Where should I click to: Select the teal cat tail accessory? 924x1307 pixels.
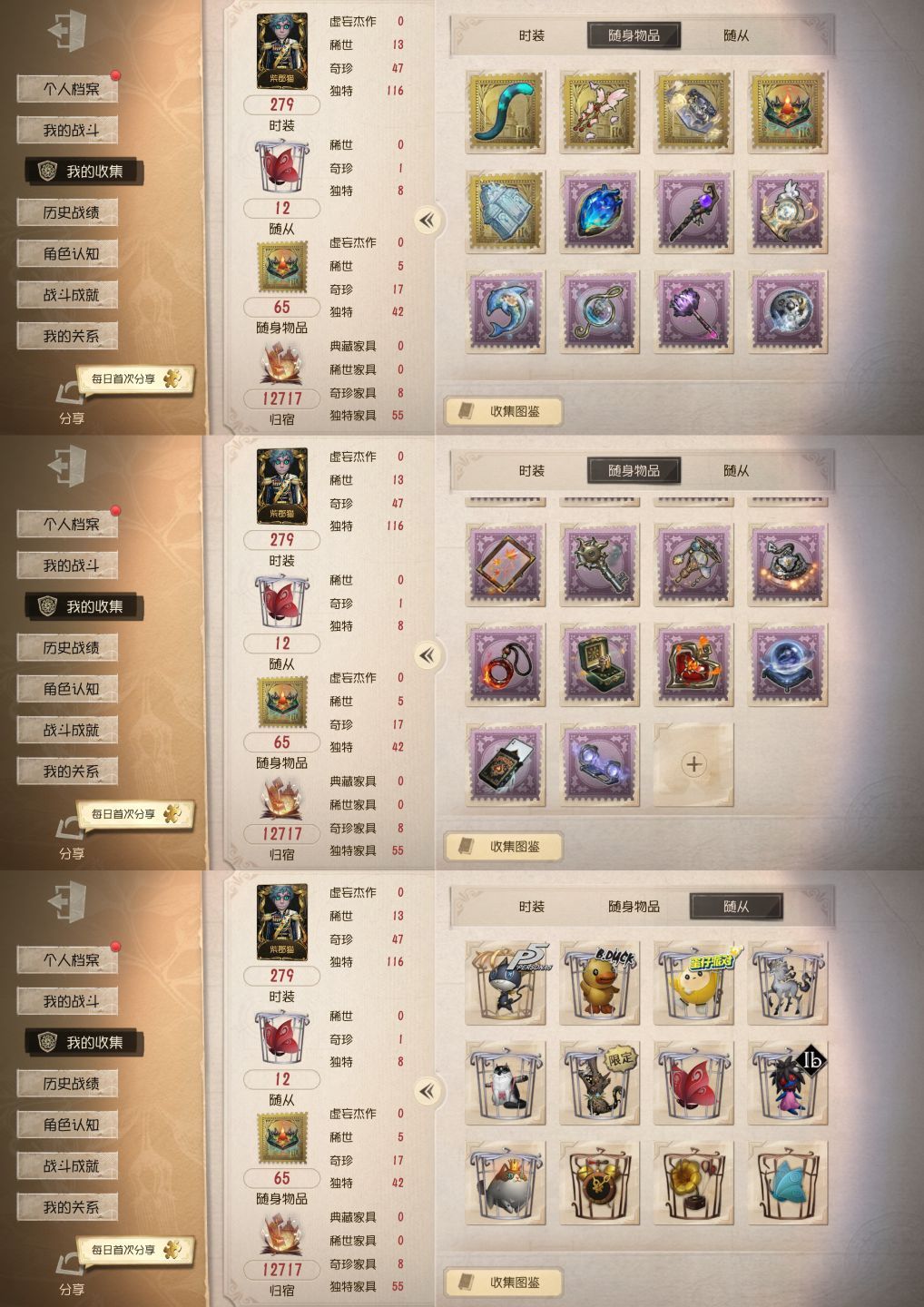point(506,113)
